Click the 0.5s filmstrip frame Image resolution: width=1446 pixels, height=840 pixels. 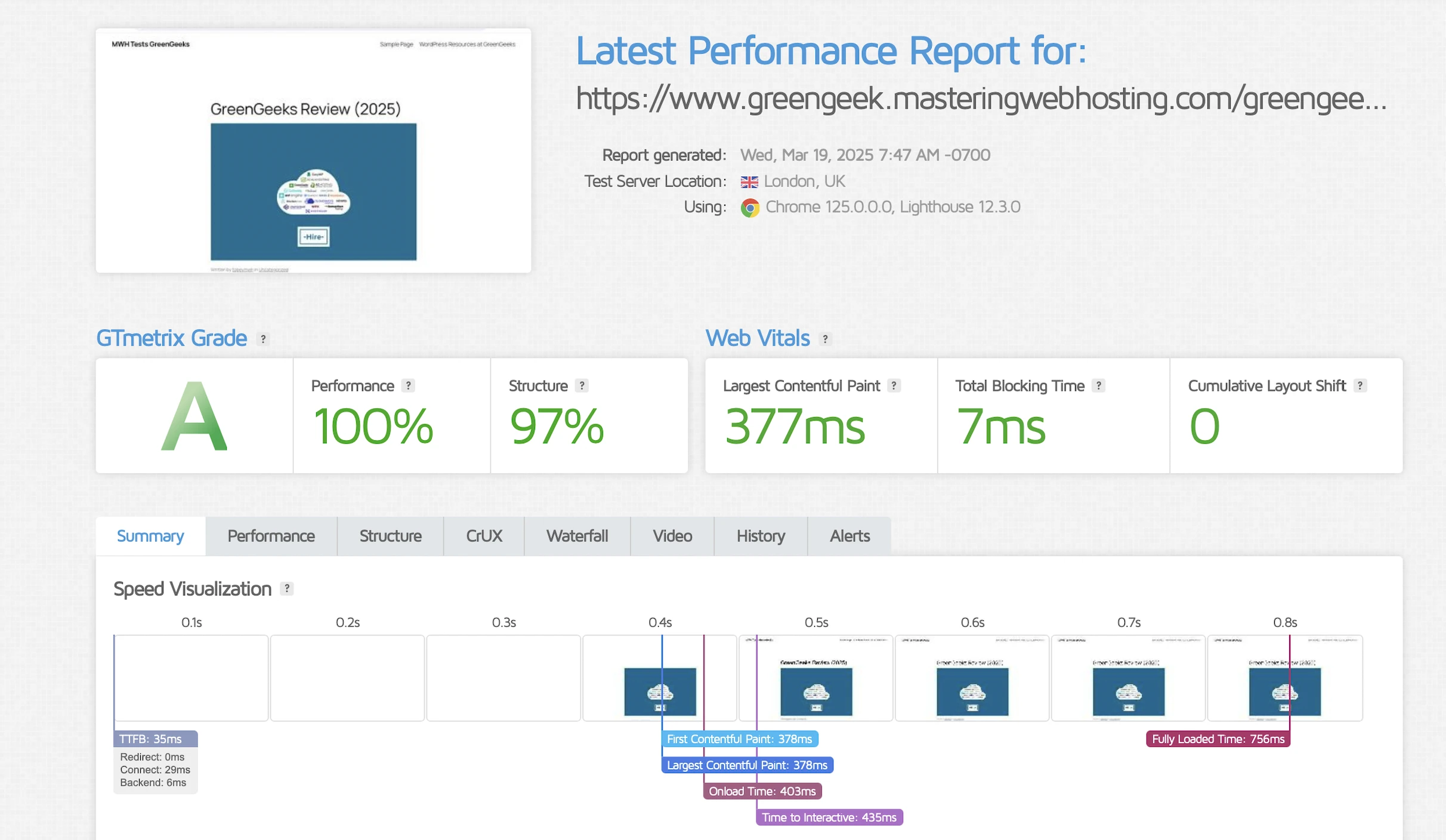(x=816, y=678)
